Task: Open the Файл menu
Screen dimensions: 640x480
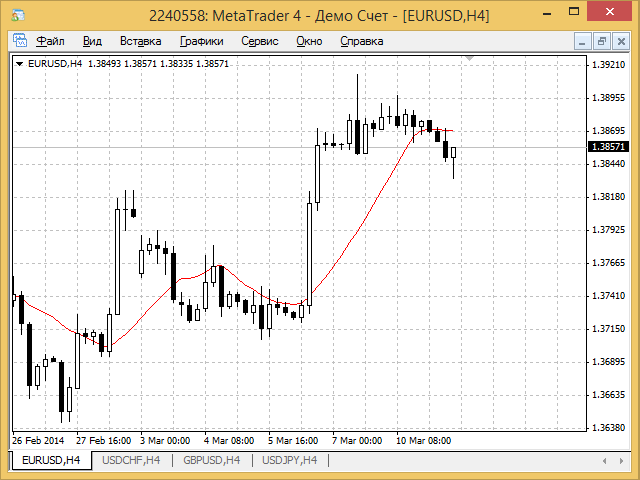Action: [x=50, y=41]
